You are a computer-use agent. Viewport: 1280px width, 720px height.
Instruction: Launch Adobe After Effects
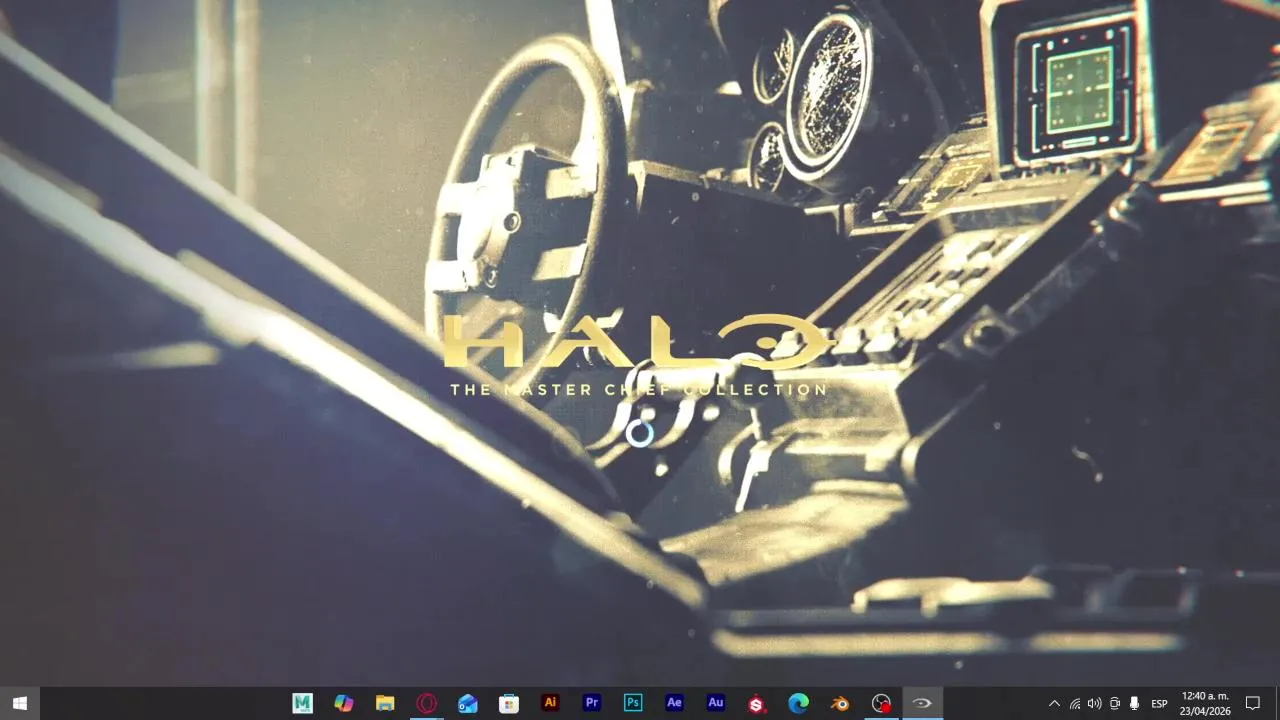pos(674,703)
